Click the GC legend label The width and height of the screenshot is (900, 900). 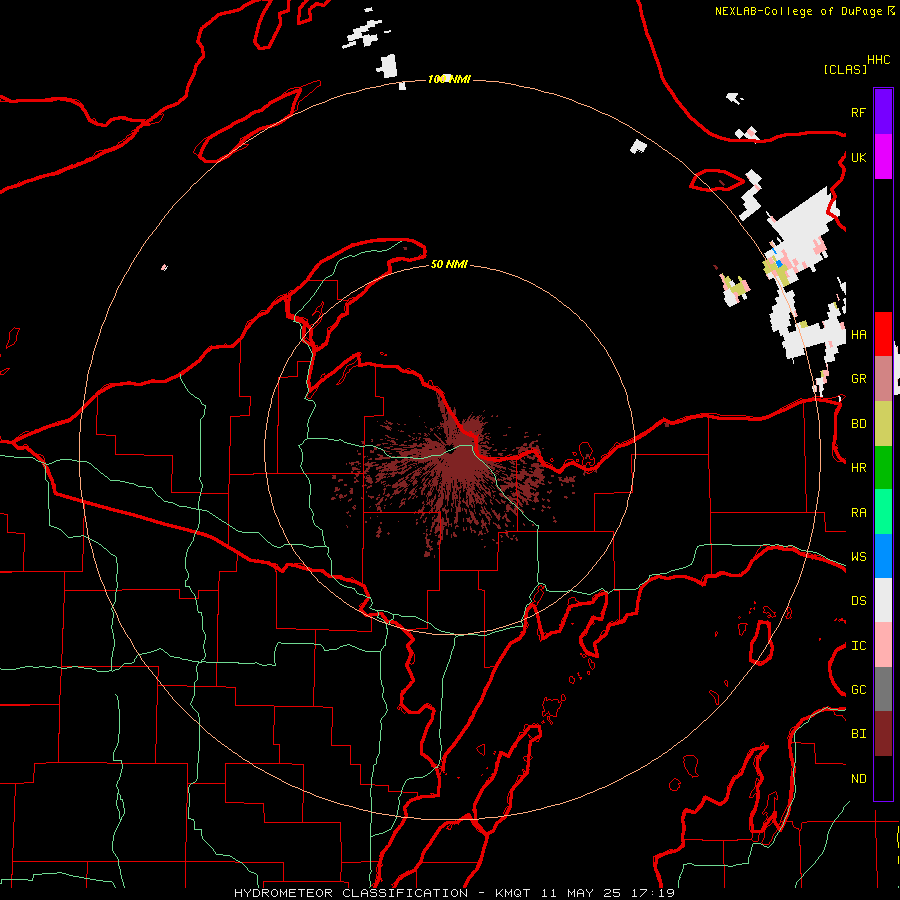pos(858,690)
